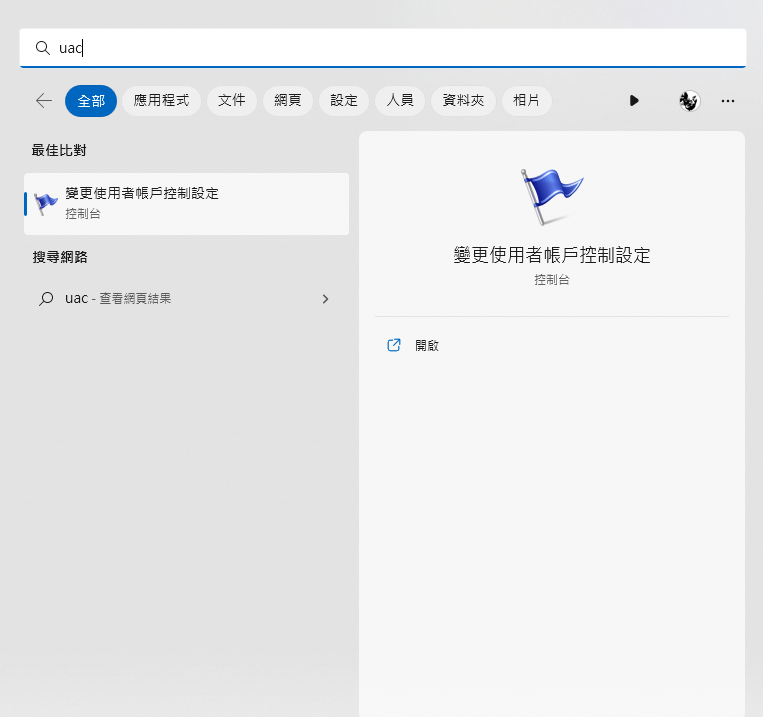Viewport: 763px width, 717px height.
Task: Click the open-external icon next to 開啟
Action: pos(394,345)
